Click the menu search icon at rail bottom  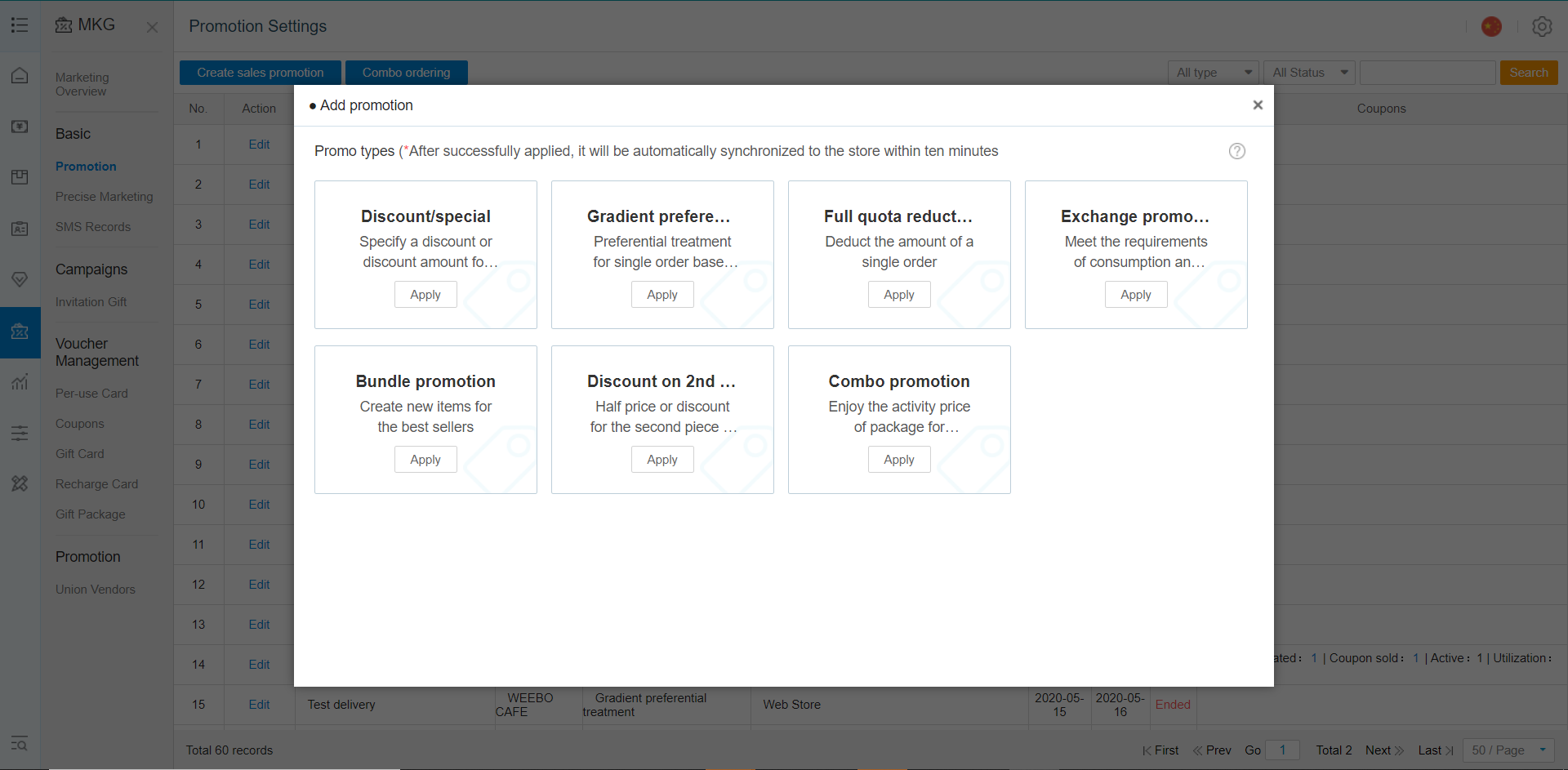click(x=20, y=744)
